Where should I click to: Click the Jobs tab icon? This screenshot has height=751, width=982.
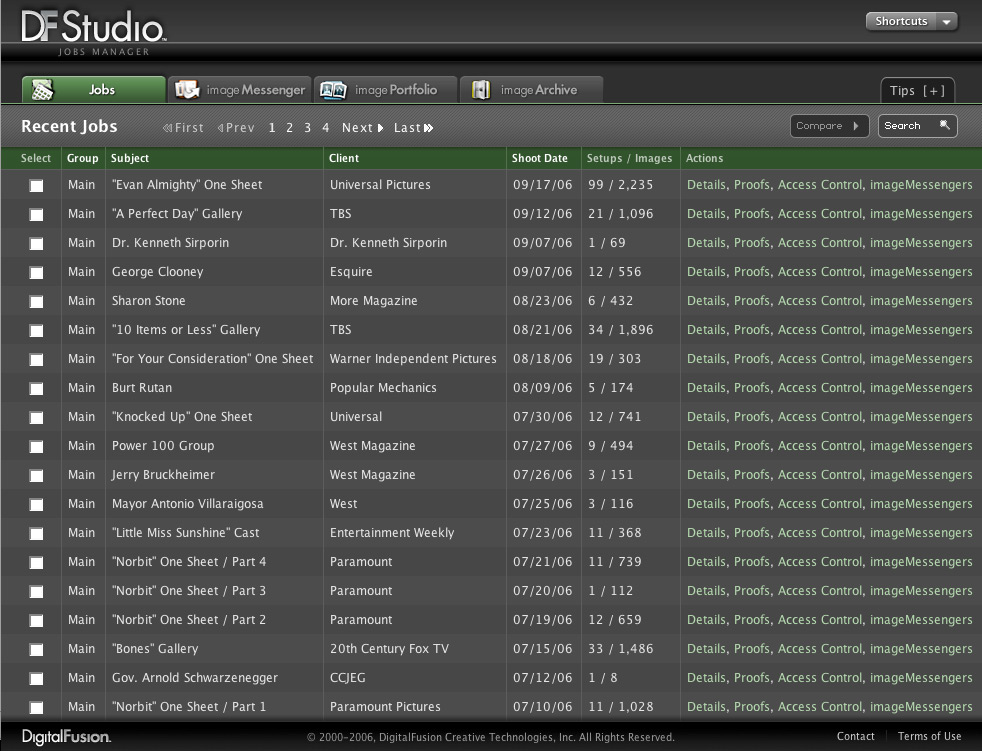[x=41, y=90]
